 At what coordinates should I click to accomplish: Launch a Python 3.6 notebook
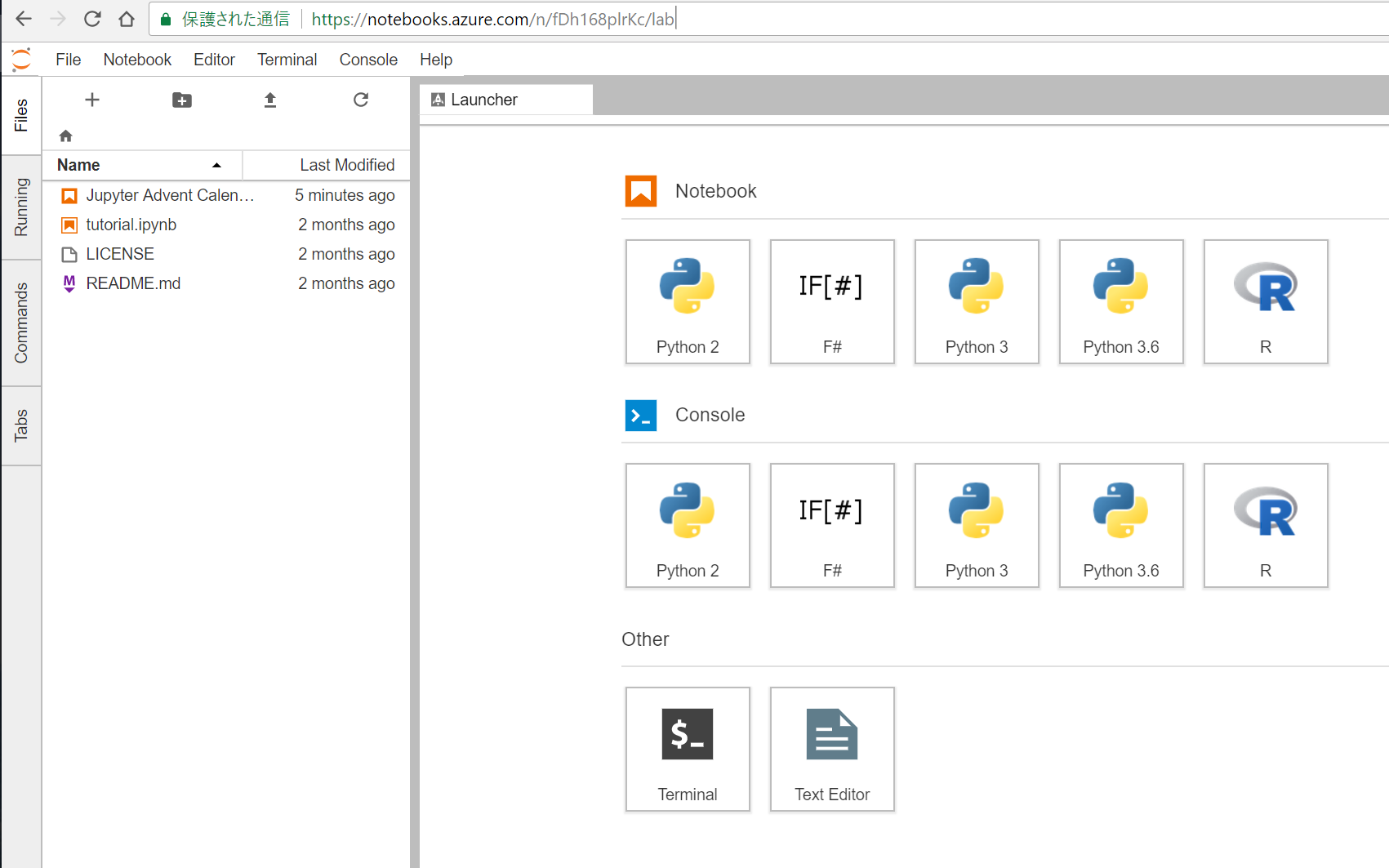point(1120,302)
